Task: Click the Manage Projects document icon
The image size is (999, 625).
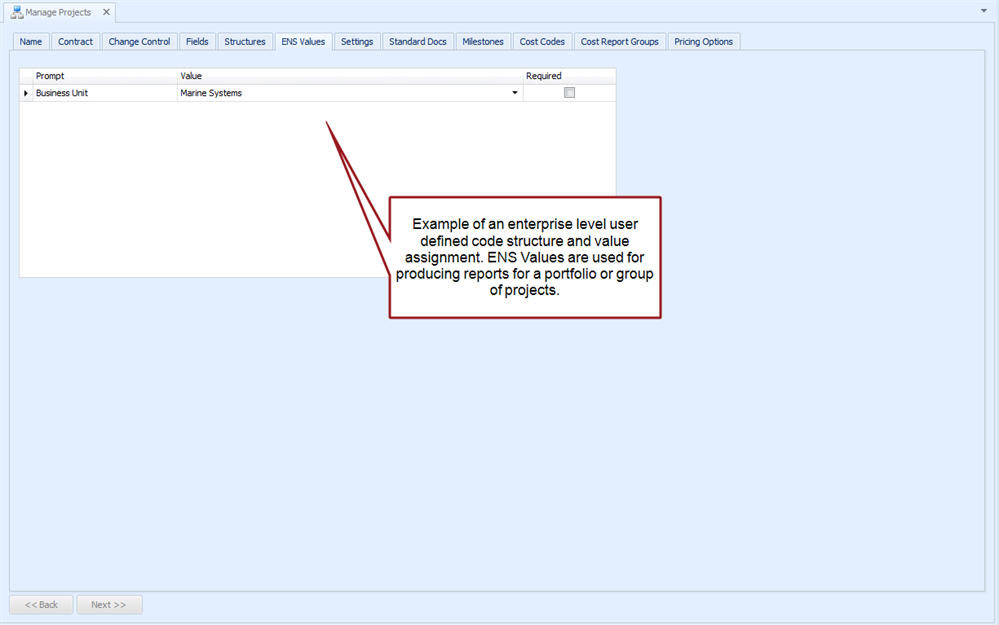Action: [x=17, y=12]
